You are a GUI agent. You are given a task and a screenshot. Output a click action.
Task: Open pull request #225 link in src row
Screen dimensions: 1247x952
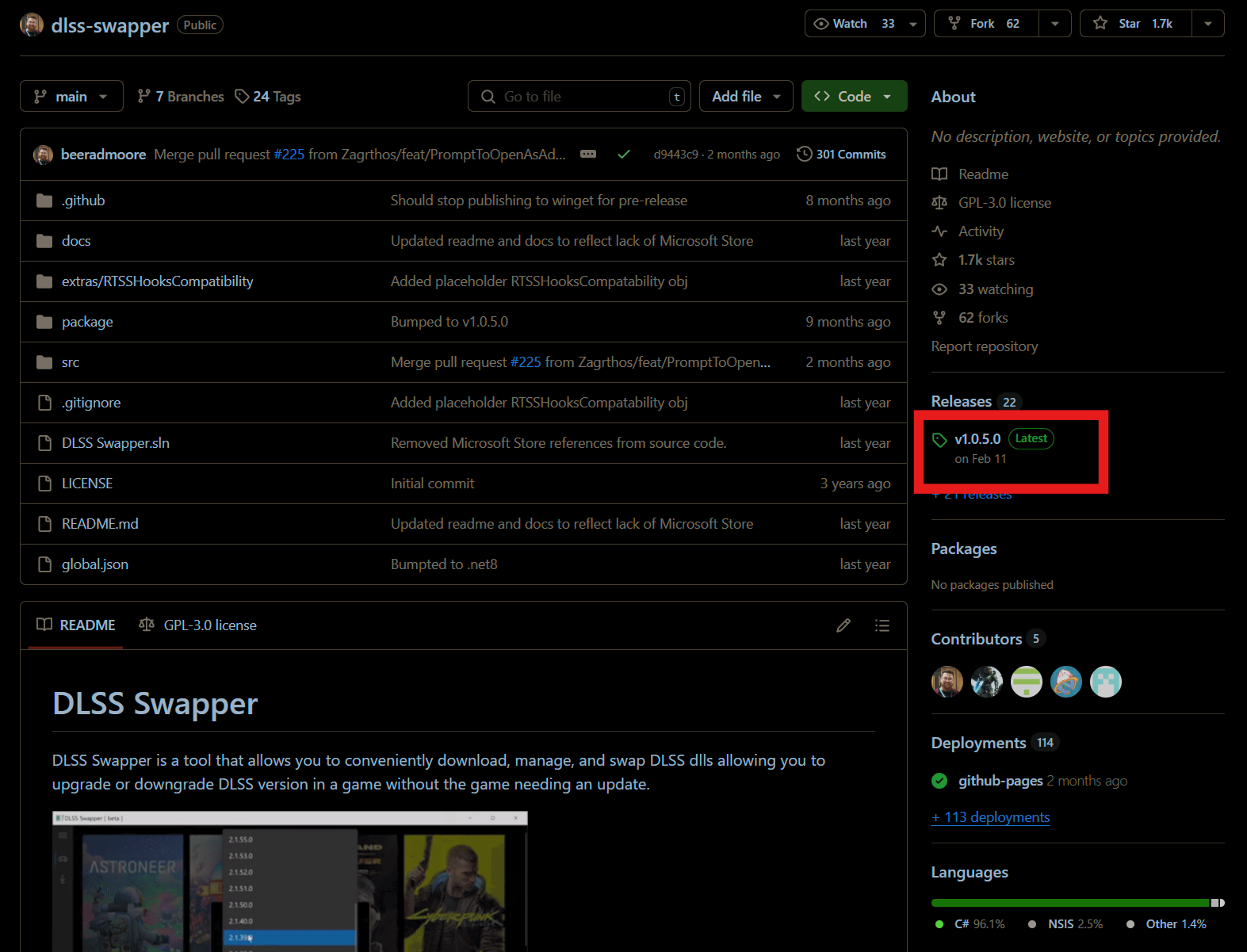pos(526,362)
